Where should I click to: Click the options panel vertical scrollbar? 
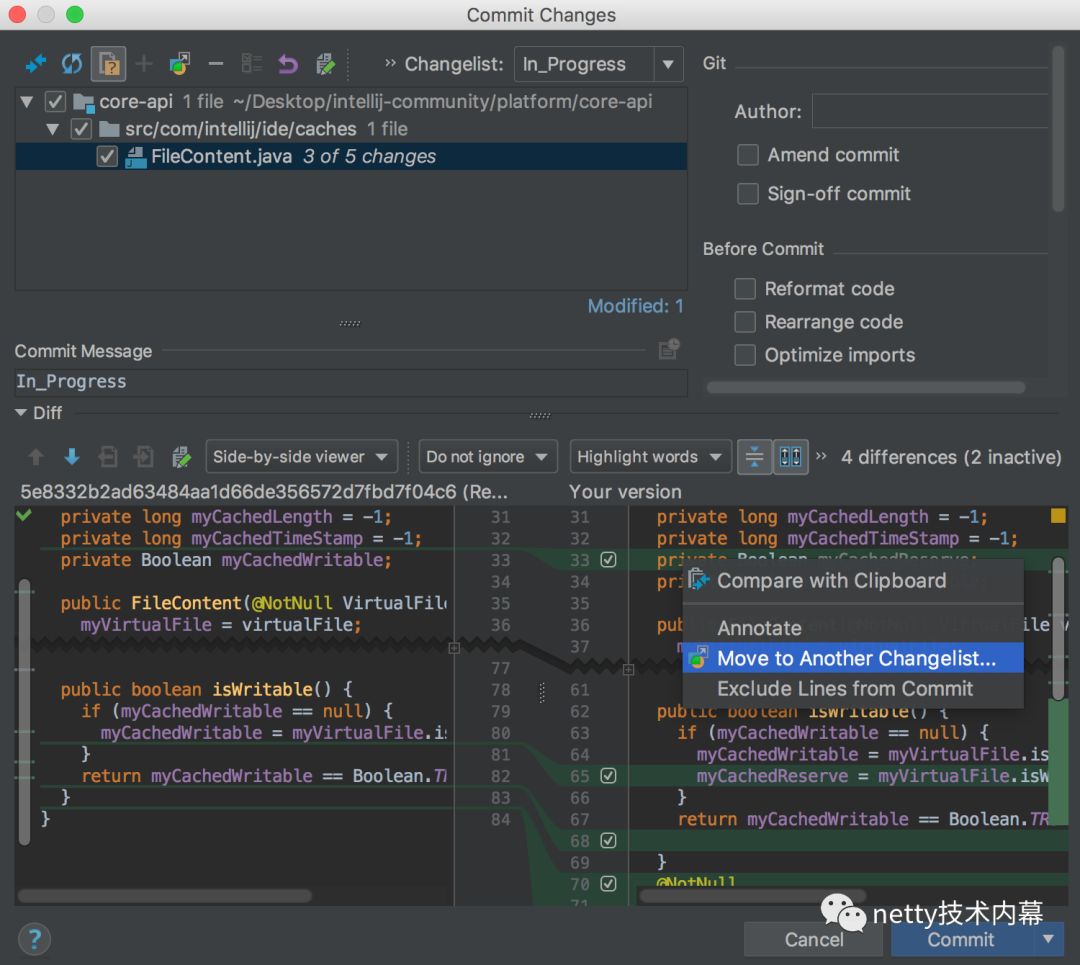1058,129
